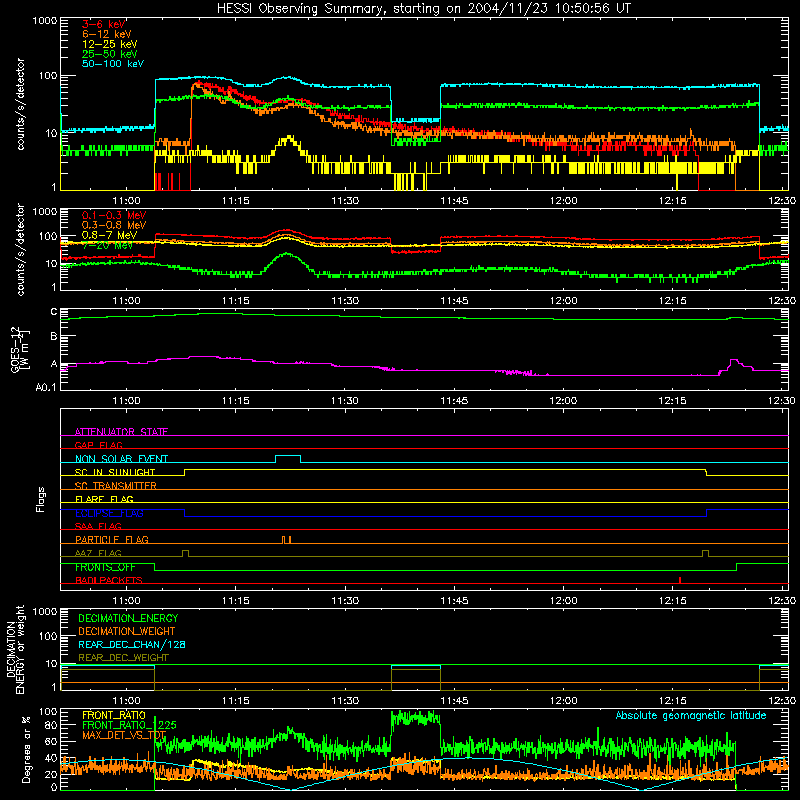Click the B tick label on GOES axis

tap(54, 337)
